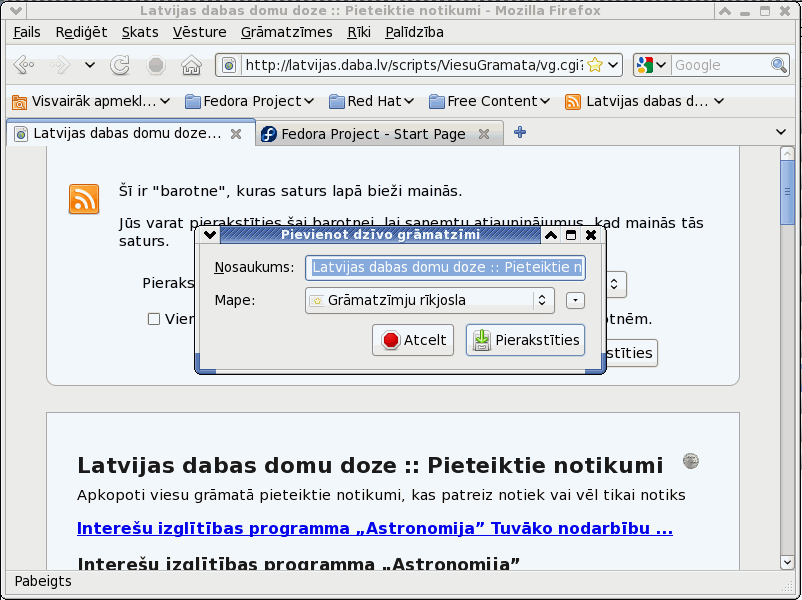
Task: Open the dialog window menu arrow
Action: point(210,235)
